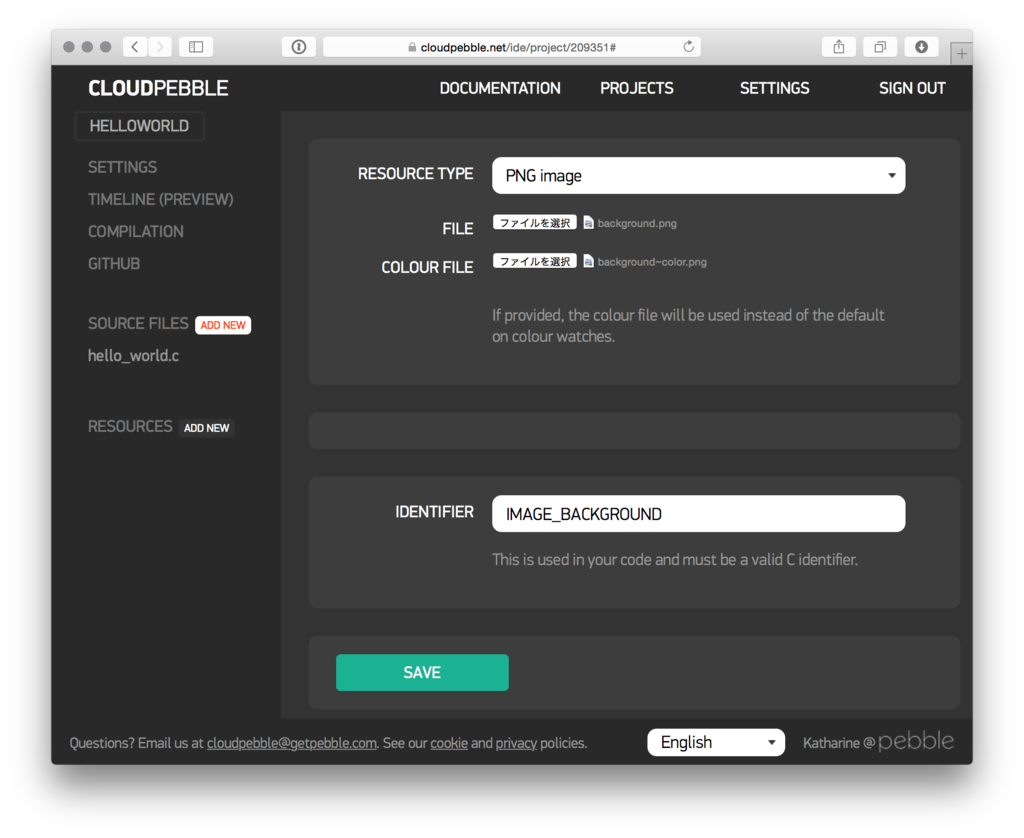
Task: Click the pebble logo in the footer
Action: tap(916, 741)
